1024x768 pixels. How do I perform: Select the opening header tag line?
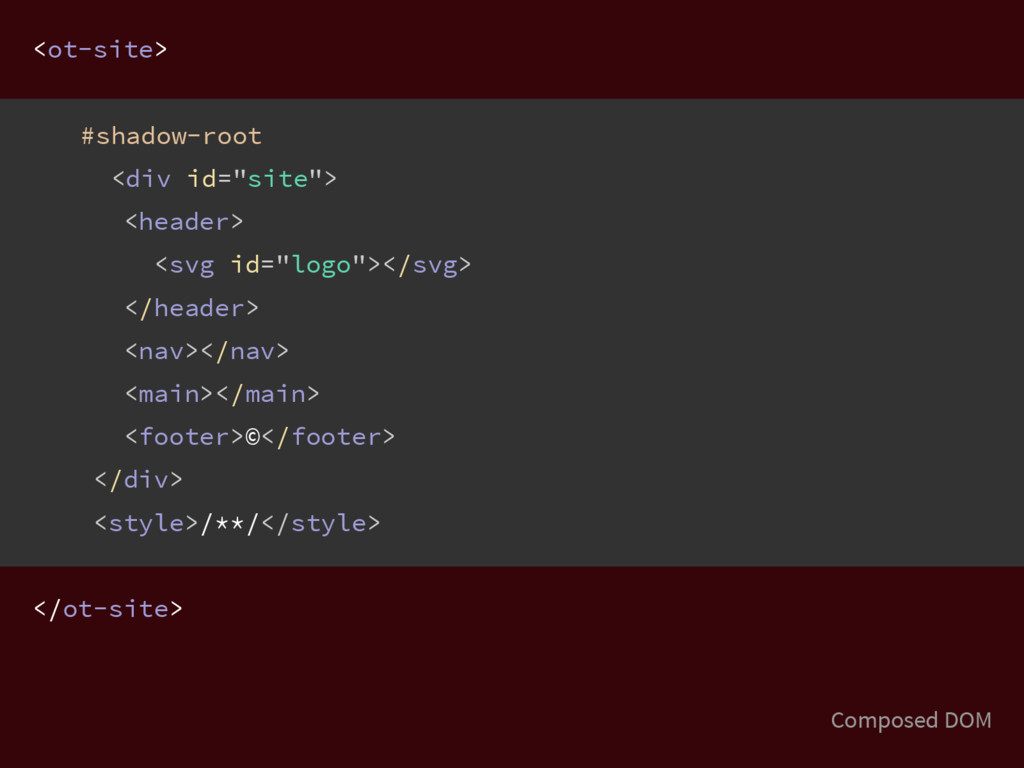tap(184, 221)
